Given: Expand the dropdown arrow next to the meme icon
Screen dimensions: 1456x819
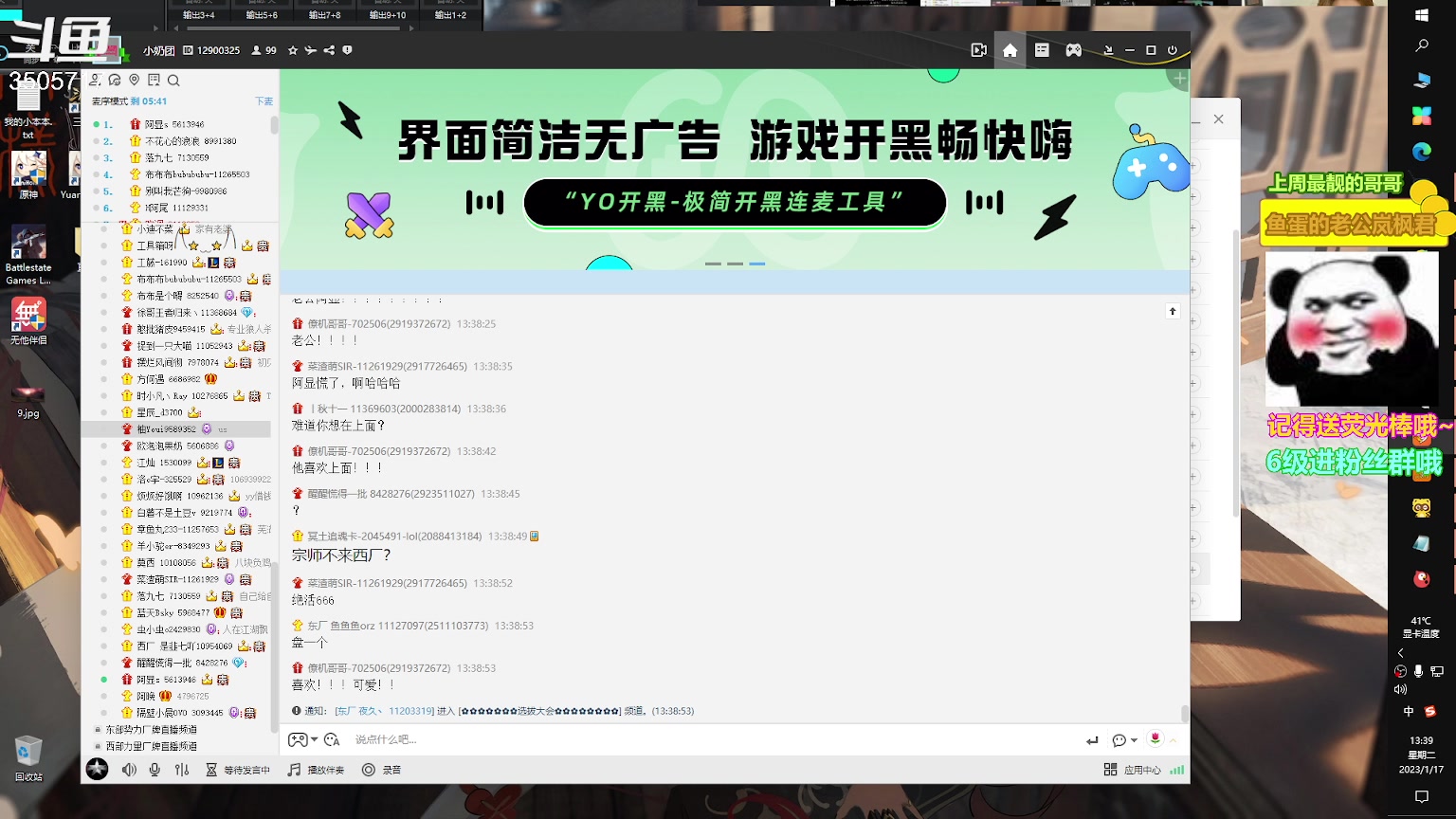Looking at the screenshot, I should [x=314, y=739].
